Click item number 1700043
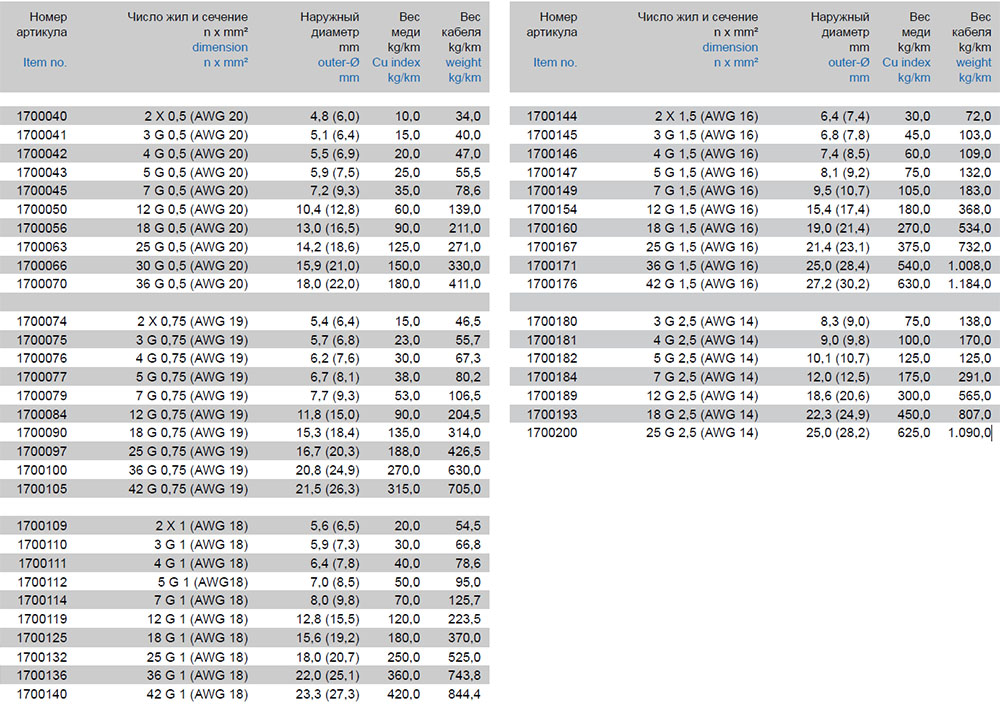This screenshot has height=708, width=1000. pyautogui.click(x=41, y=172)
